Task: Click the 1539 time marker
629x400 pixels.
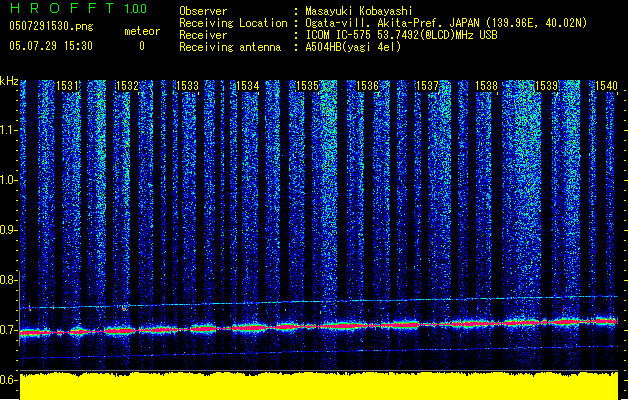Action: [x=546, y=86]
